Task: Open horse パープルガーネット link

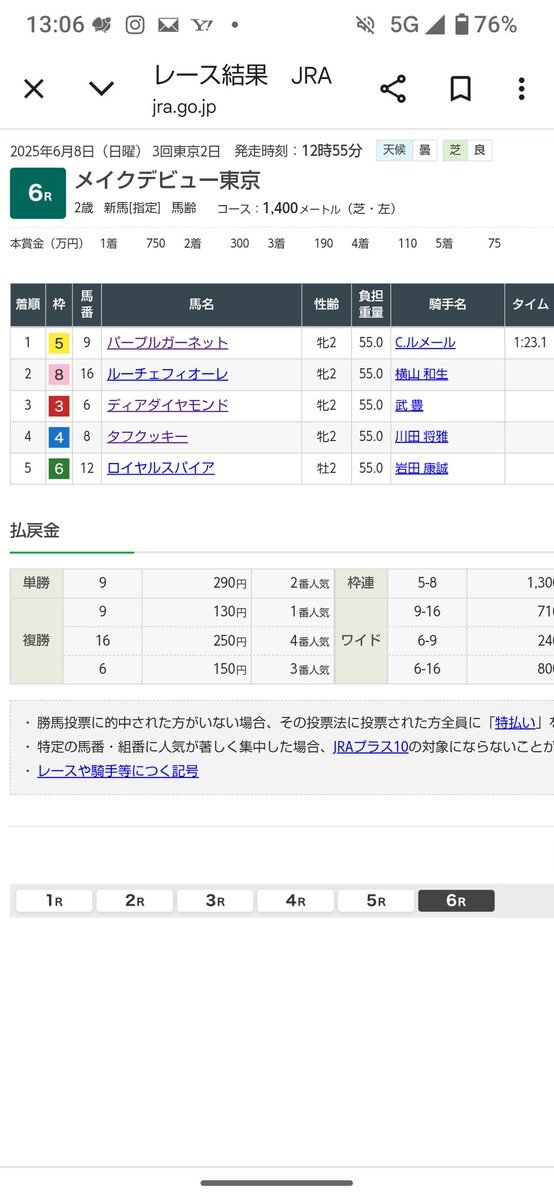Action: pos(167,342)
